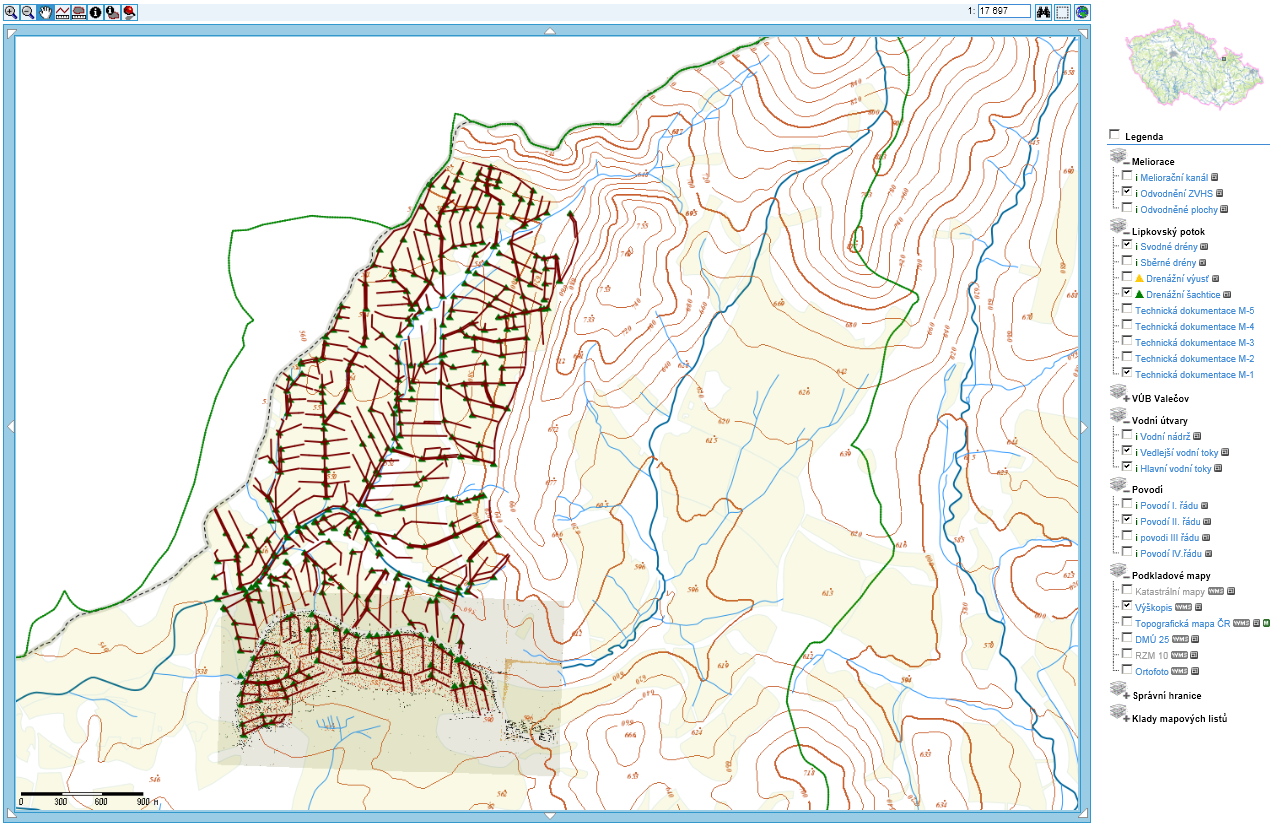Click the legend icon next to Svodné drény
Screen dimensions: 1285x827
1204,246
